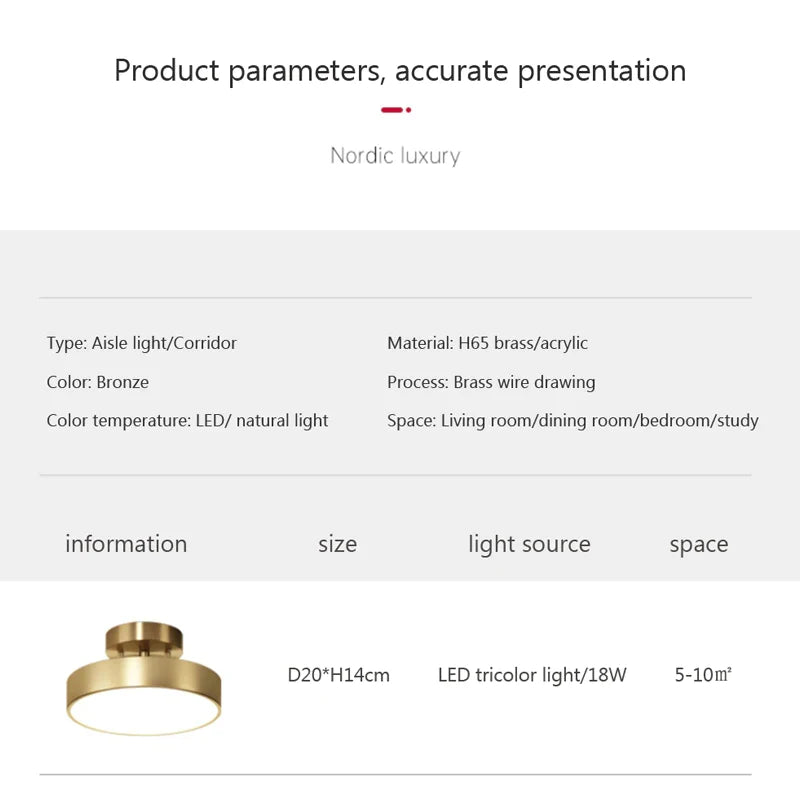Click the "D20*H14cm" size value
This screenshot has height=800, width=800.
[x=339, y=675]
